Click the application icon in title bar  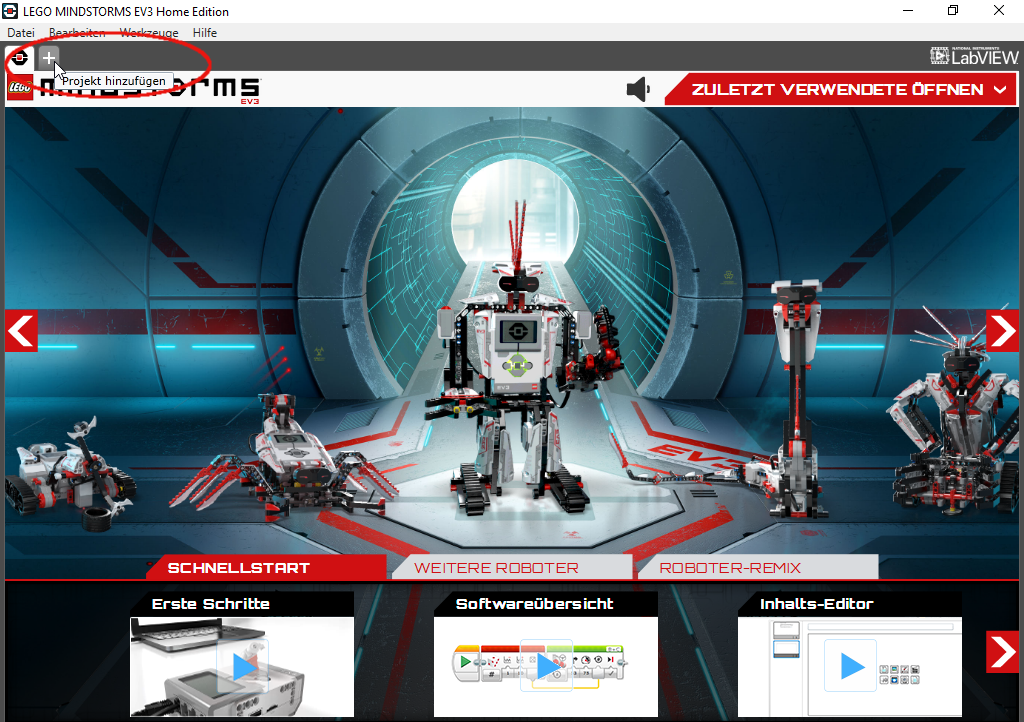coord(10,11)
